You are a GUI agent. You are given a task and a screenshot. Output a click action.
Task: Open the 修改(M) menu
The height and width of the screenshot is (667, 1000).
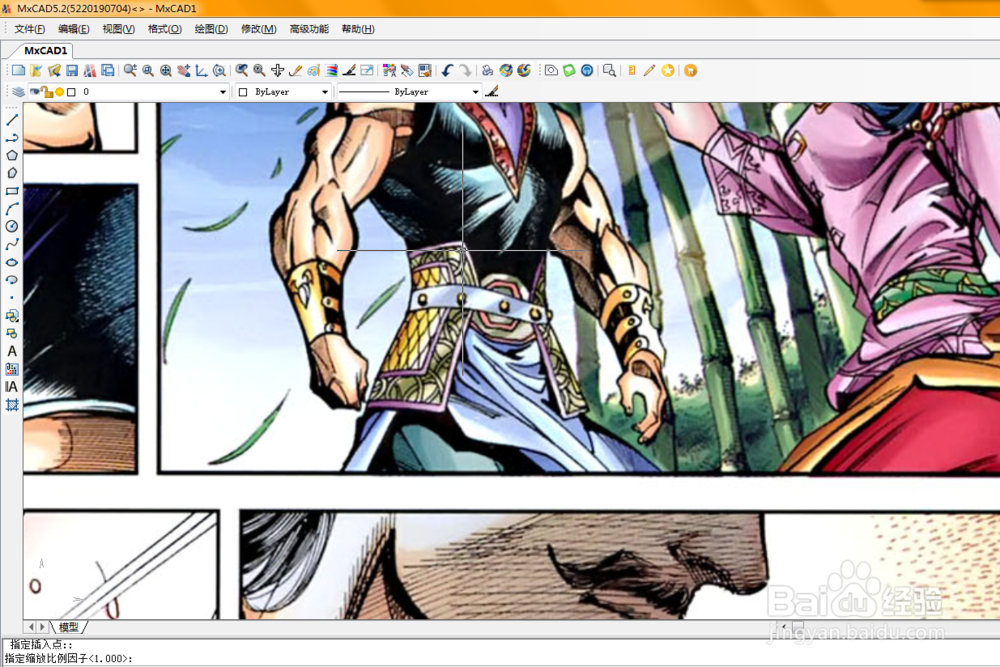(258, 29)
